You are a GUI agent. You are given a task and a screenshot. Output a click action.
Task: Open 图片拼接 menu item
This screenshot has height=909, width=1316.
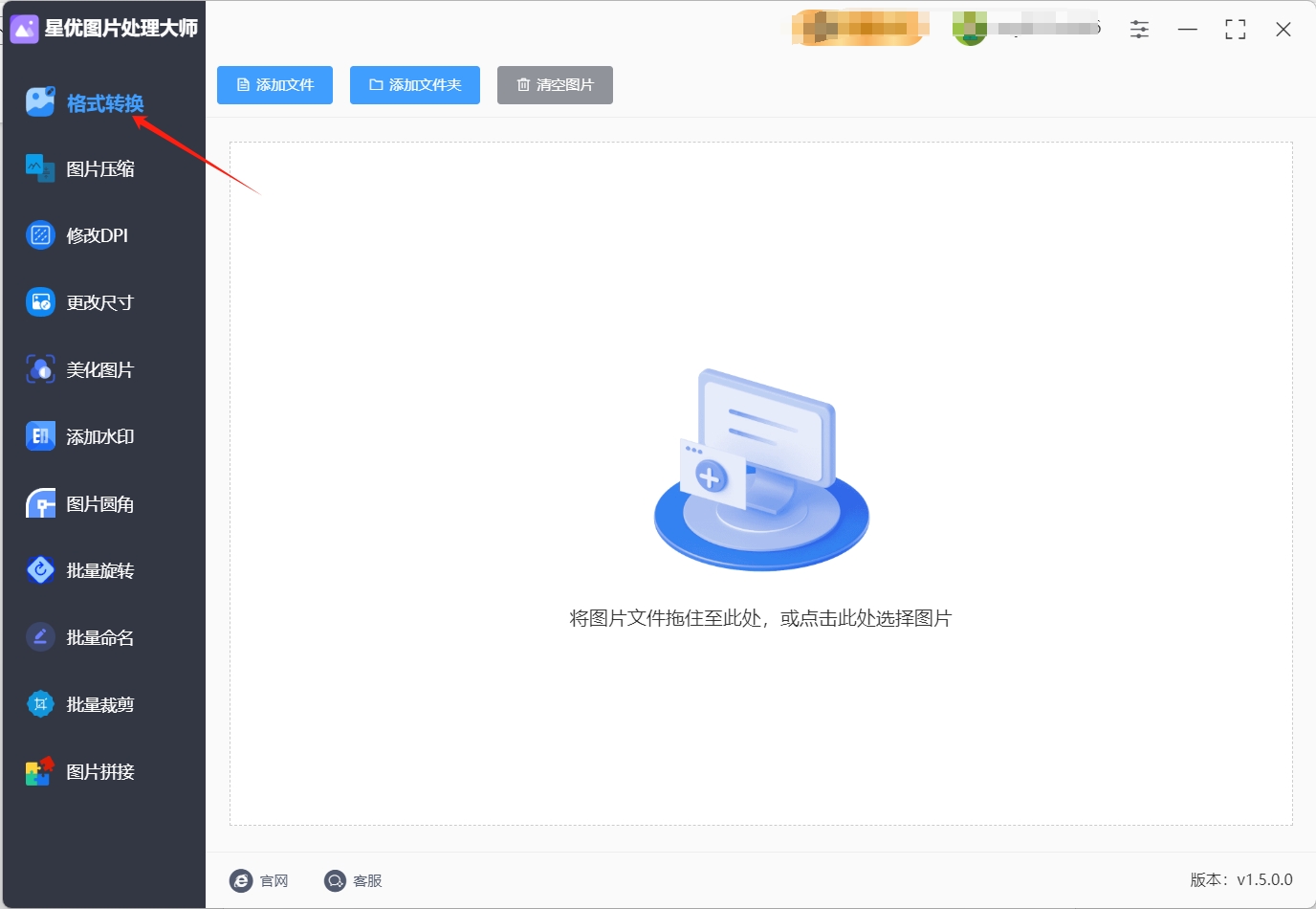[100, 772]
